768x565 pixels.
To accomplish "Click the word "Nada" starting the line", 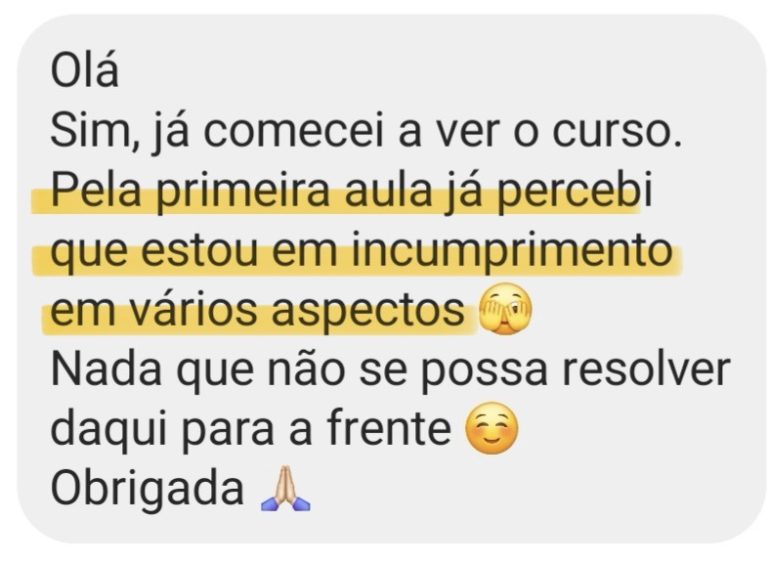I will [106, 369].
